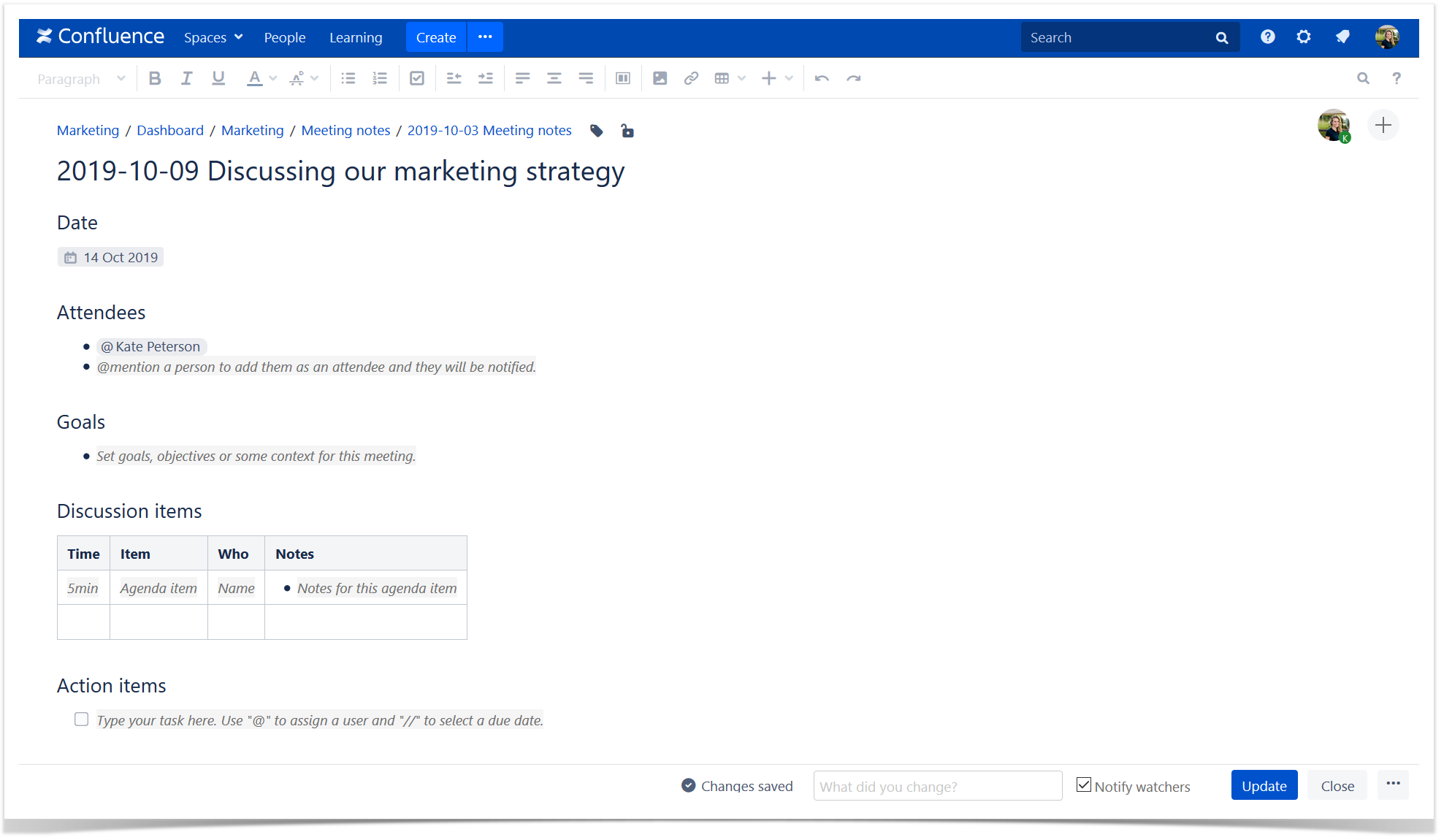Screen dimensions: 1444x840
Task: Open the Learning menu item
Action: point(356,37)
